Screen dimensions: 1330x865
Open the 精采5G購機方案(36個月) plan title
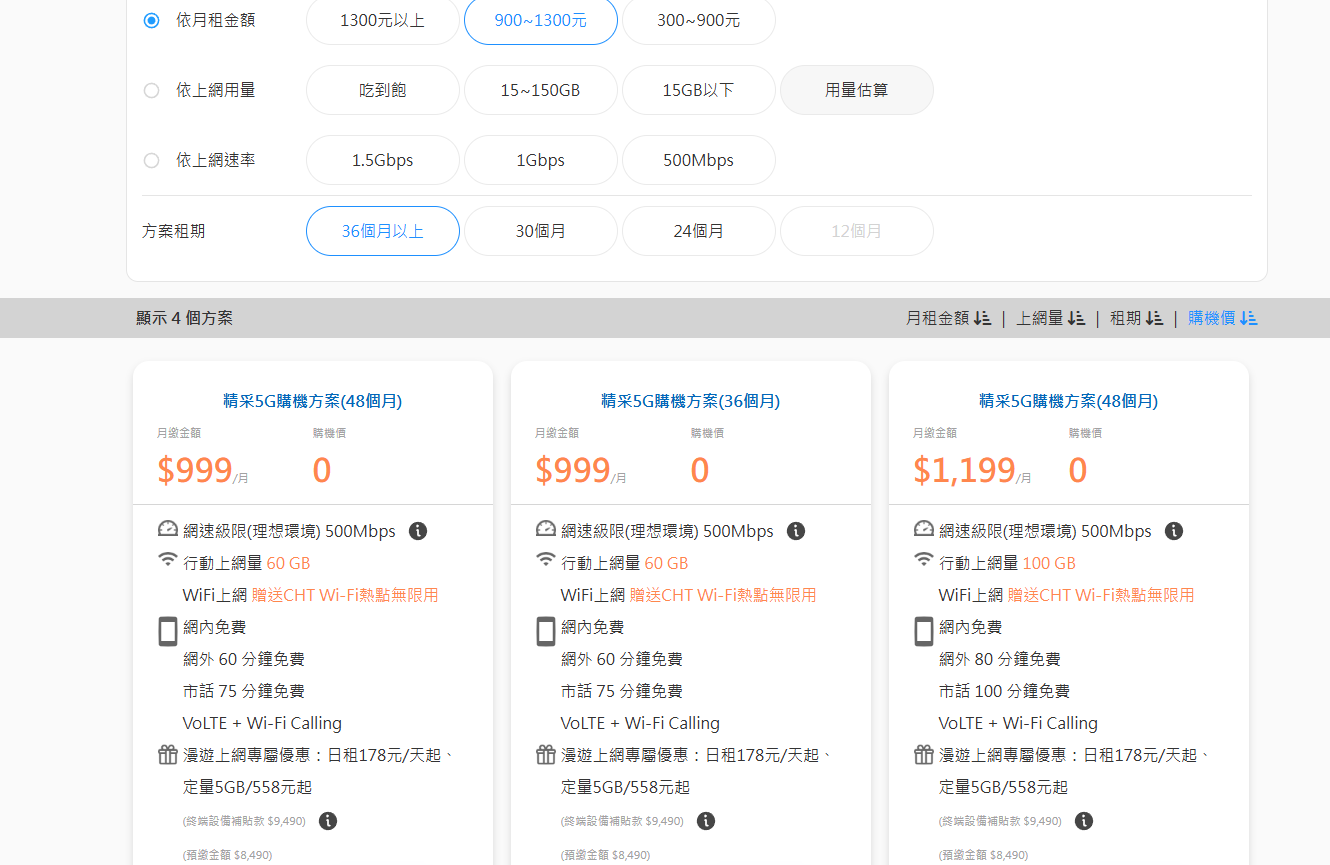coord(691,401)
